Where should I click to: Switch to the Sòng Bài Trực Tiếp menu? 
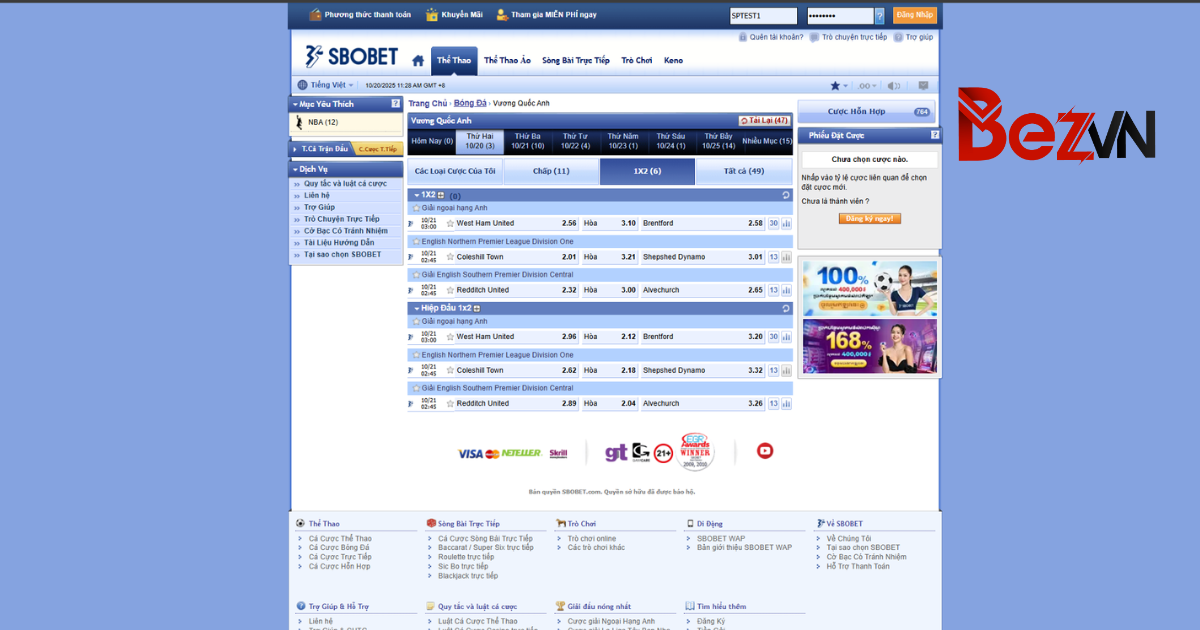coord(575,61)
